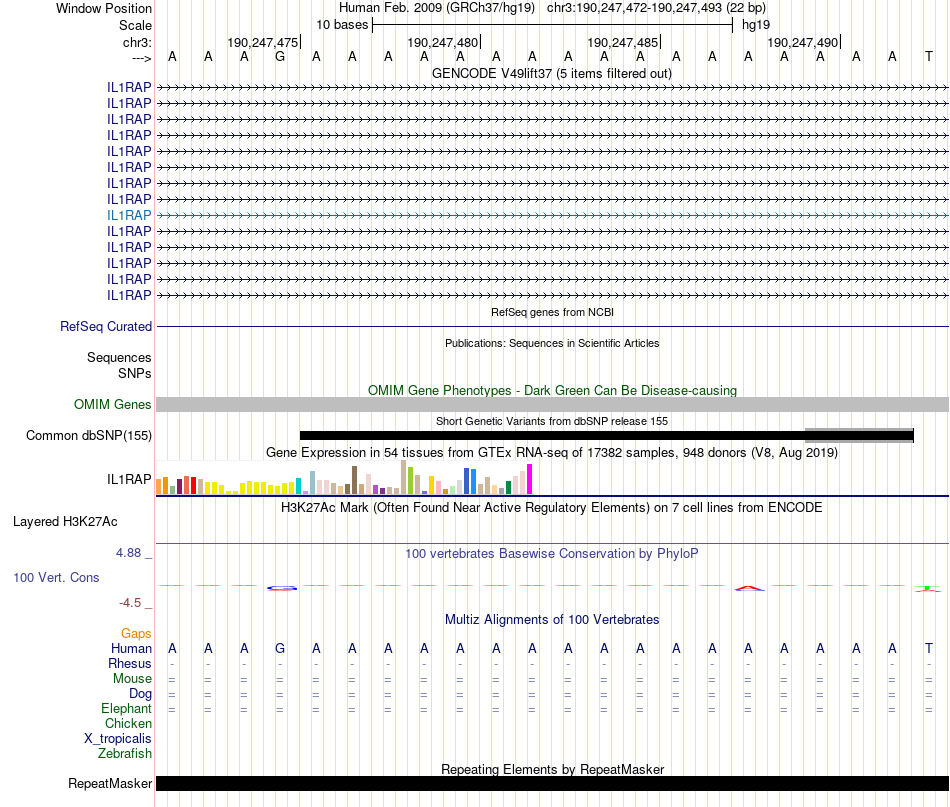
Task: Click the RefSeq Curated track label
Action: click(106, 326)
